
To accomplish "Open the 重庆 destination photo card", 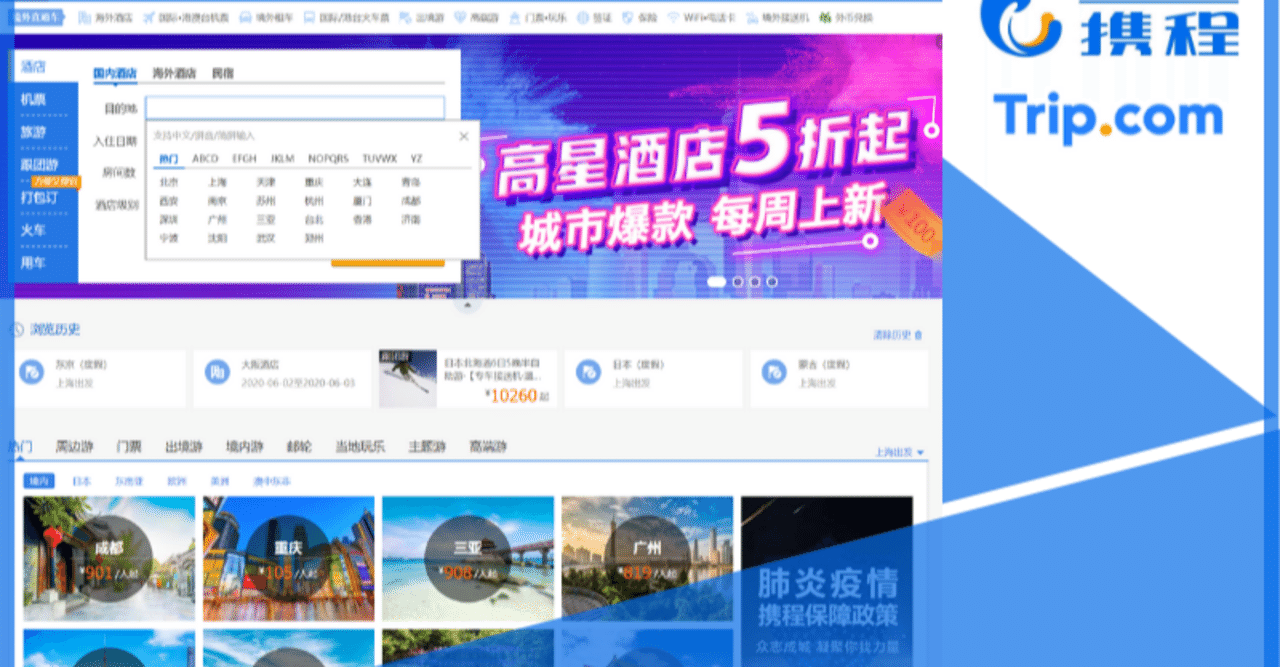I will pyautogui.click(x=288, y=559).
